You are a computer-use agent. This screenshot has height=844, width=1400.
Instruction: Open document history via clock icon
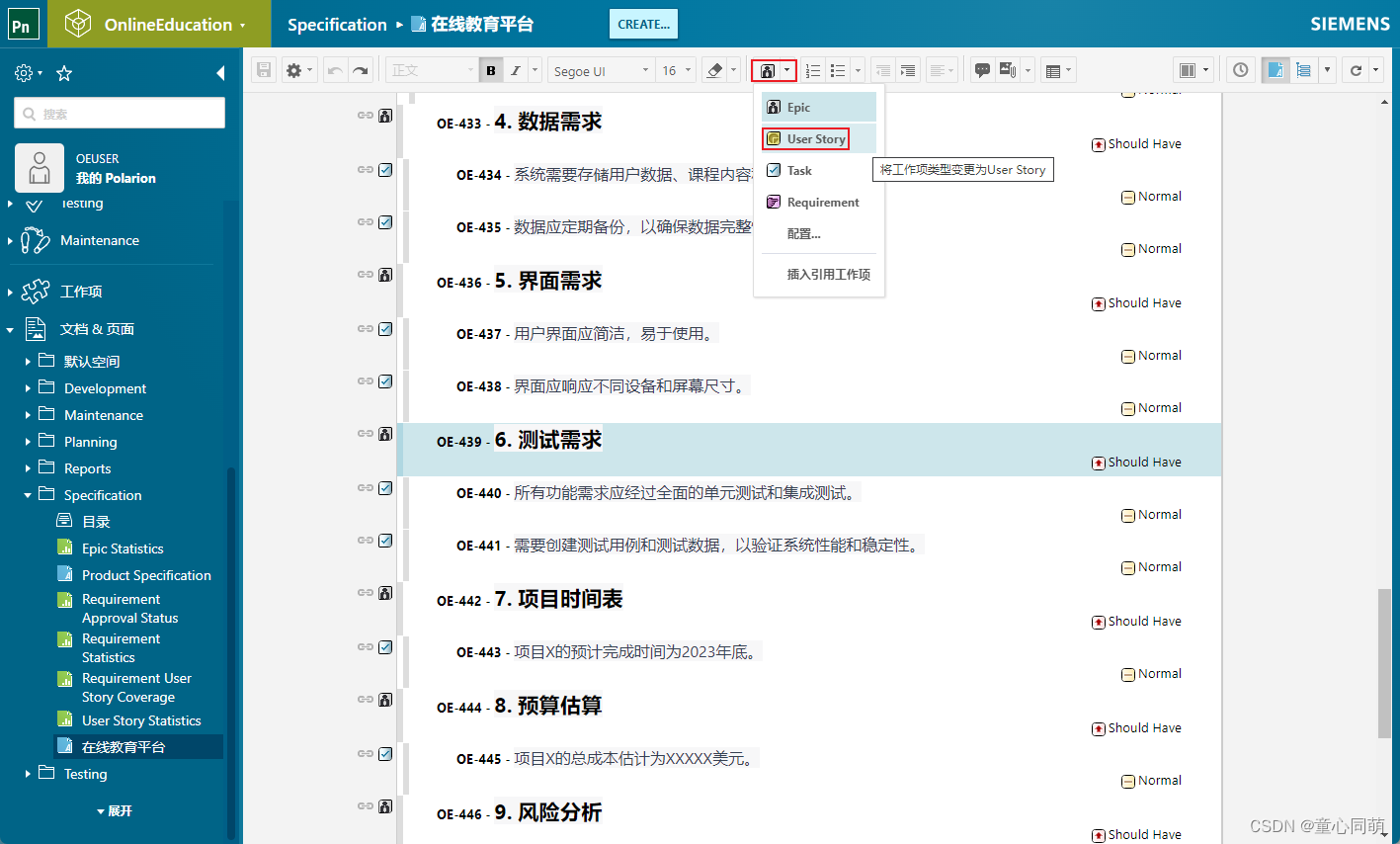[1241, 69]
